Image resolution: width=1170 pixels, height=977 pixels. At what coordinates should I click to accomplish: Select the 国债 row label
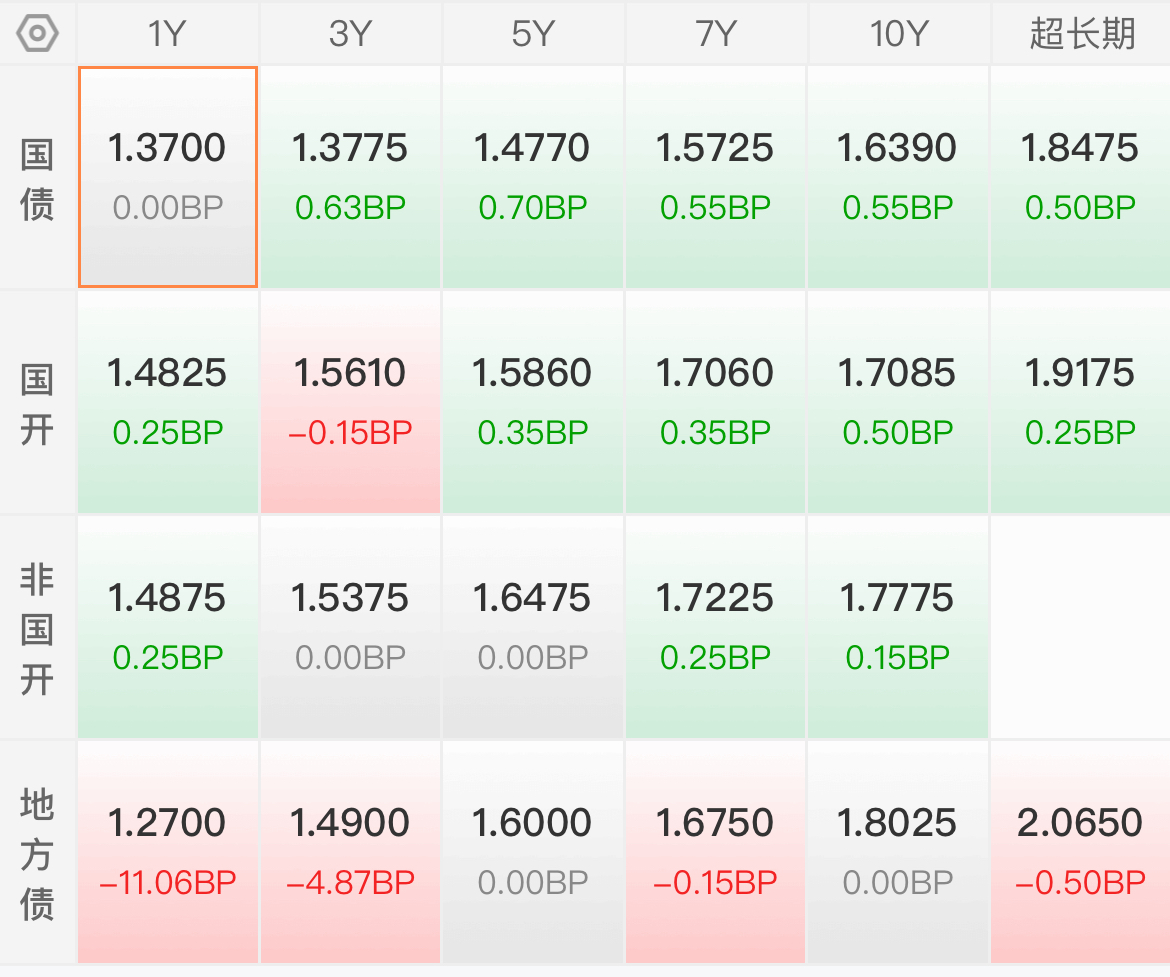tap(37, 179)
